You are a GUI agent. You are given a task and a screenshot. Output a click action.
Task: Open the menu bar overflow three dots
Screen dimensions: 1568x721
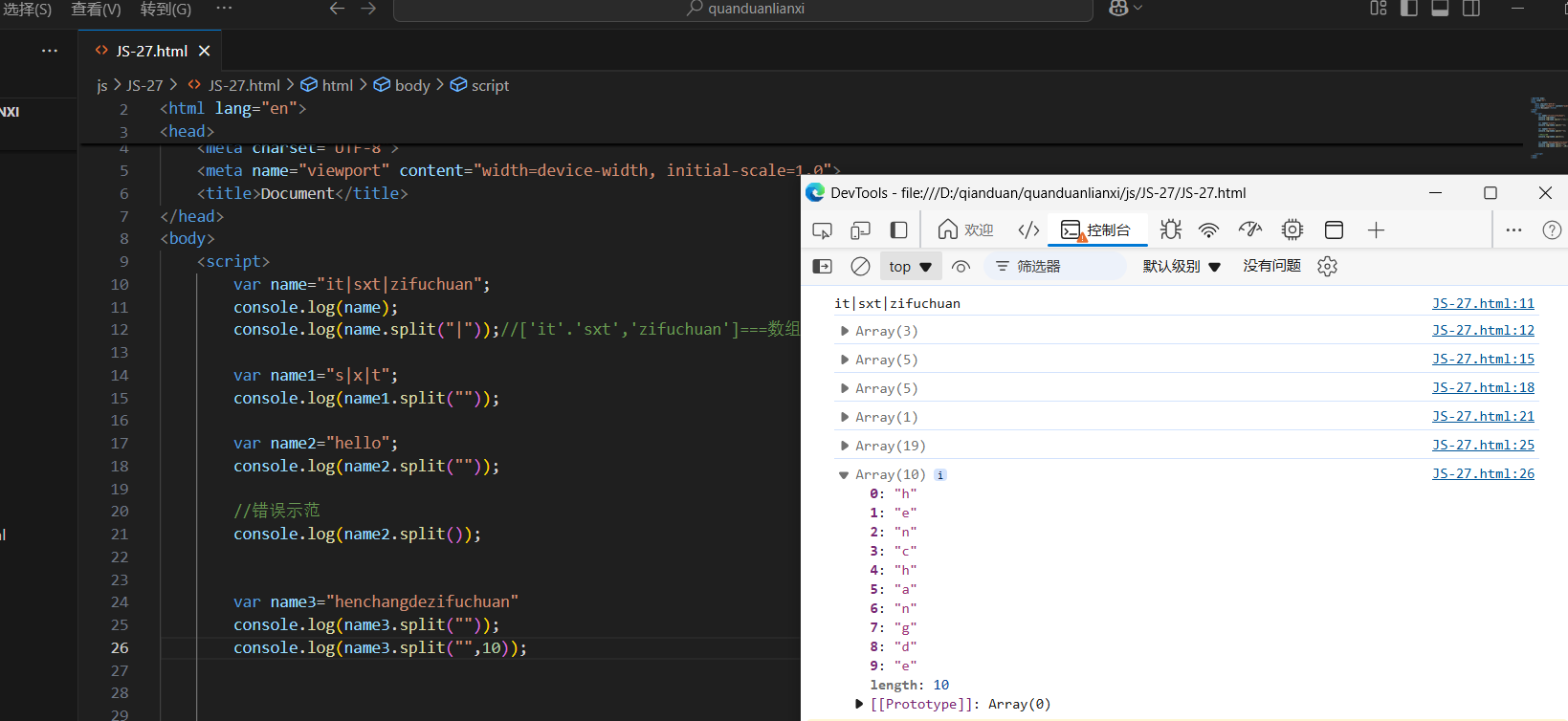click(x=224, y=8)
